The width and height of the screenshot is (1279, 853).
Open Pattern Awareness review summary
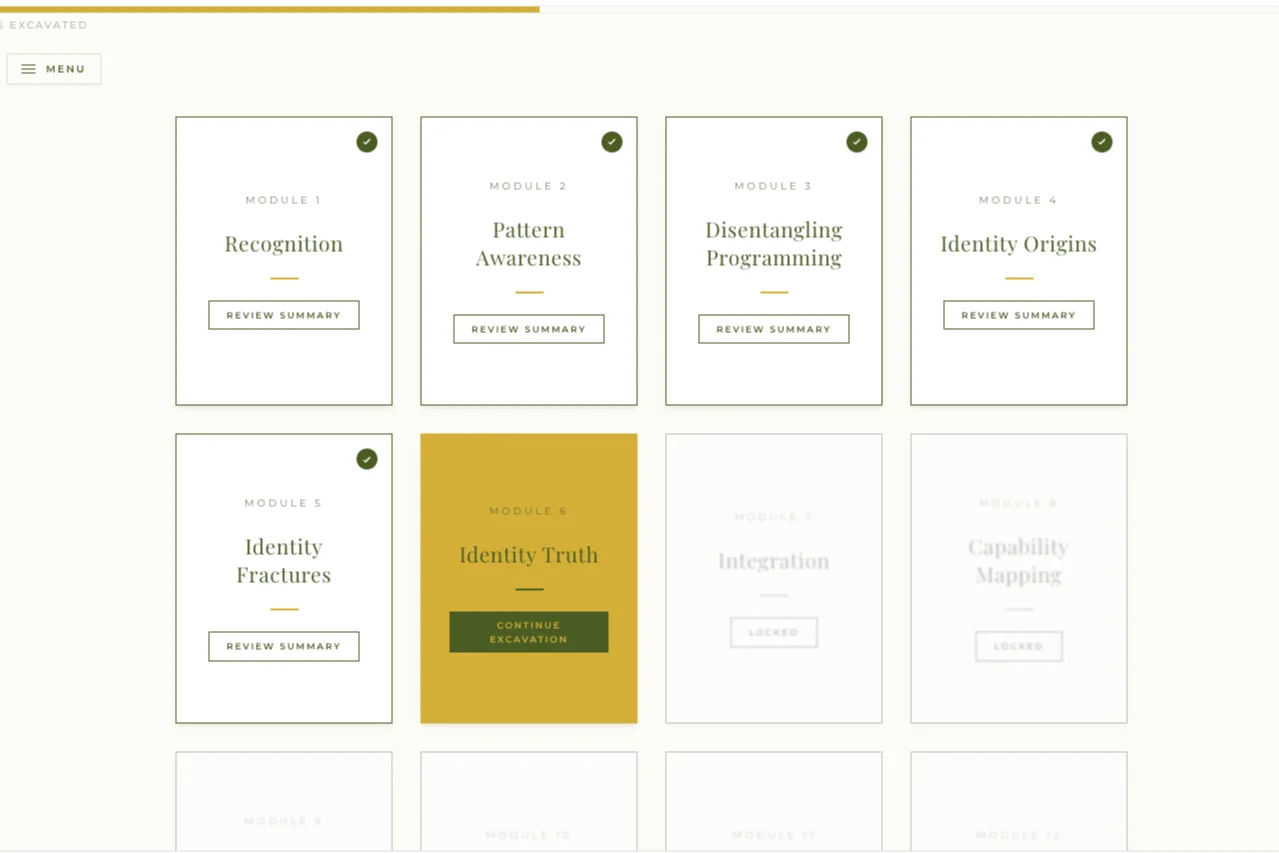(529, 329)
